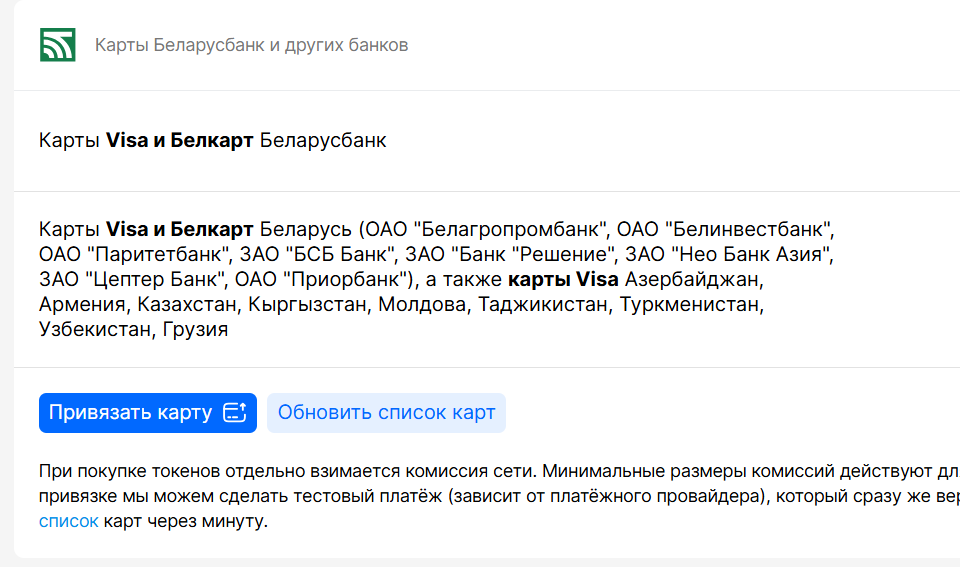Click the text ОАО "Белагропромбанк"
The image size is (960, 567).
click(487, 229)
